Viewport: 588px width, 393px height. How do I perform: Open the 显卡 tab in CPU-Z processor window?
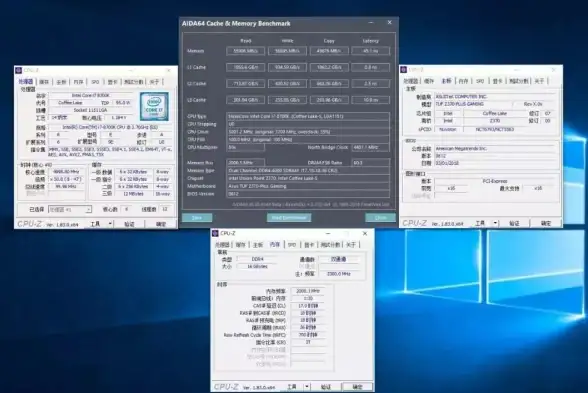coord(112,82)
